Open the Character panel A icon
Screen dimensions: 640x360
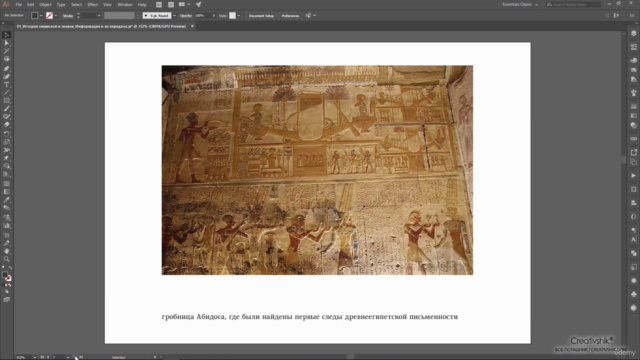coord(633,240)
